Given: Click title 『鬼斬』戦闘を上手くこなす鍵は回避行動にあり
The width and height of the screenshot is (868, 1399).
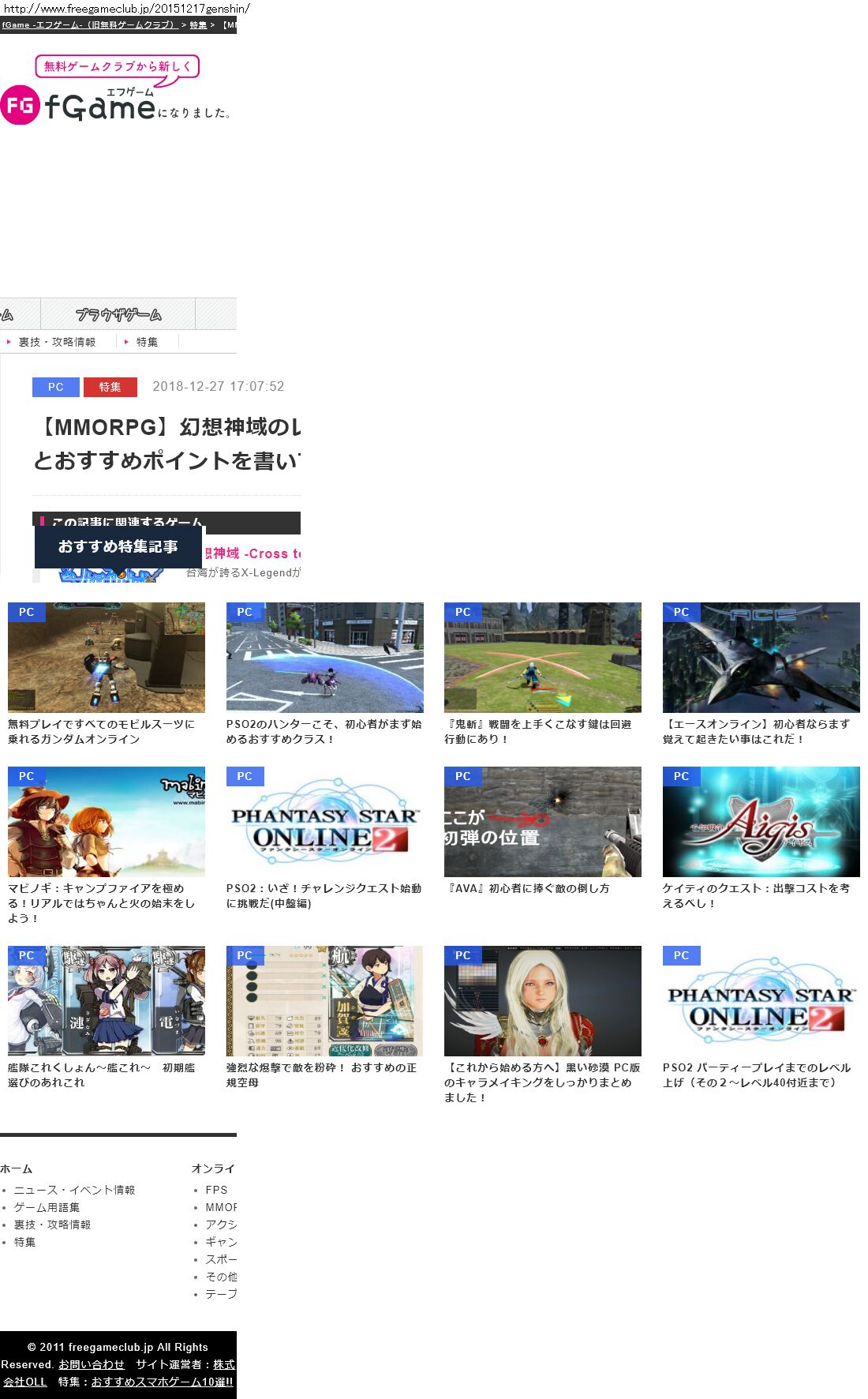Looking at the screenshot, I should click(538, 732).
